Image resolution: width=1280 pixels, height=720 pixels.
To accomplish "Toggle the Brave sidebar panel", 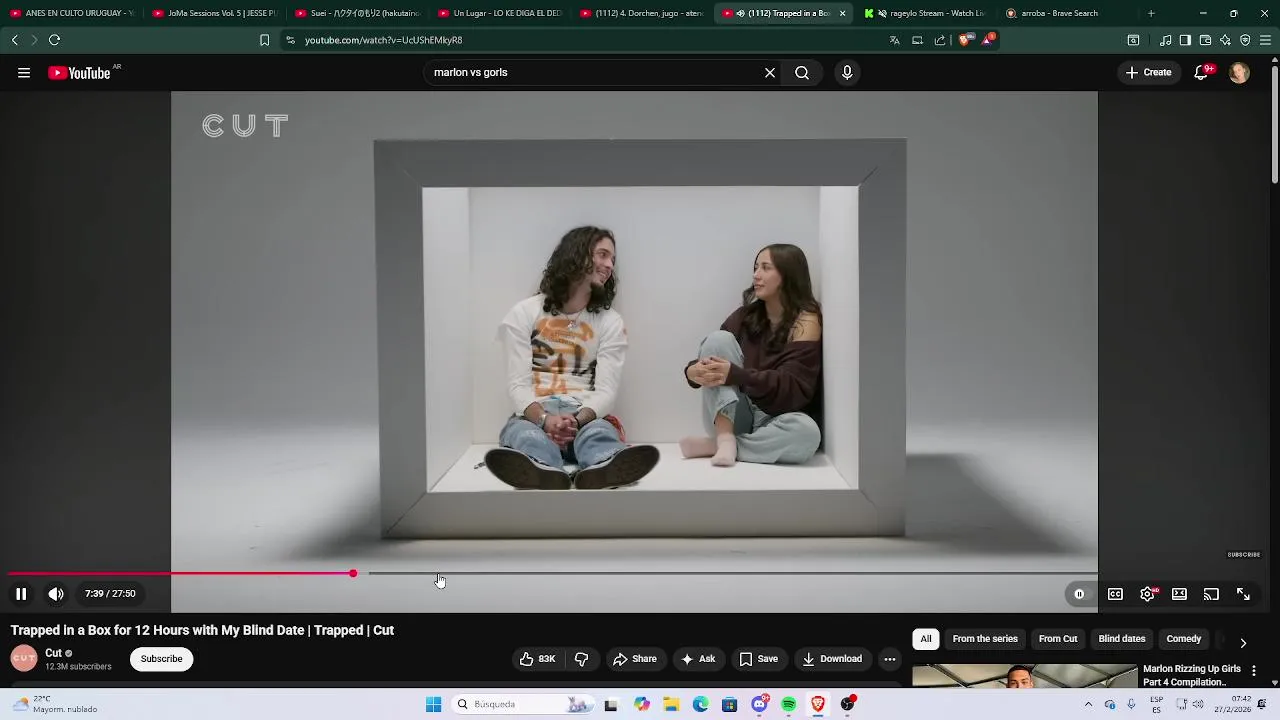I will click(1185, 40).
